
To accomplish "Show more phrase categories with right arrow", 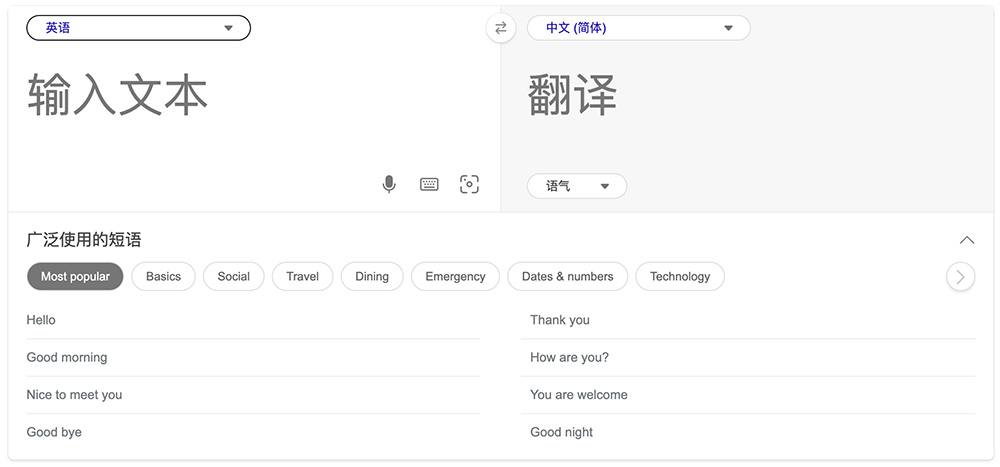I will pyautogui.click(x=960, y=277).
